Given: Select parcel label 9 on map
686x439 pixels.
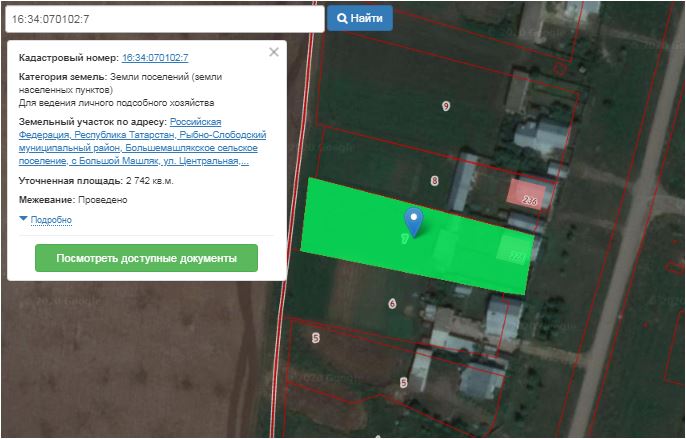Looking at the screenshot, I should [445, 106].
